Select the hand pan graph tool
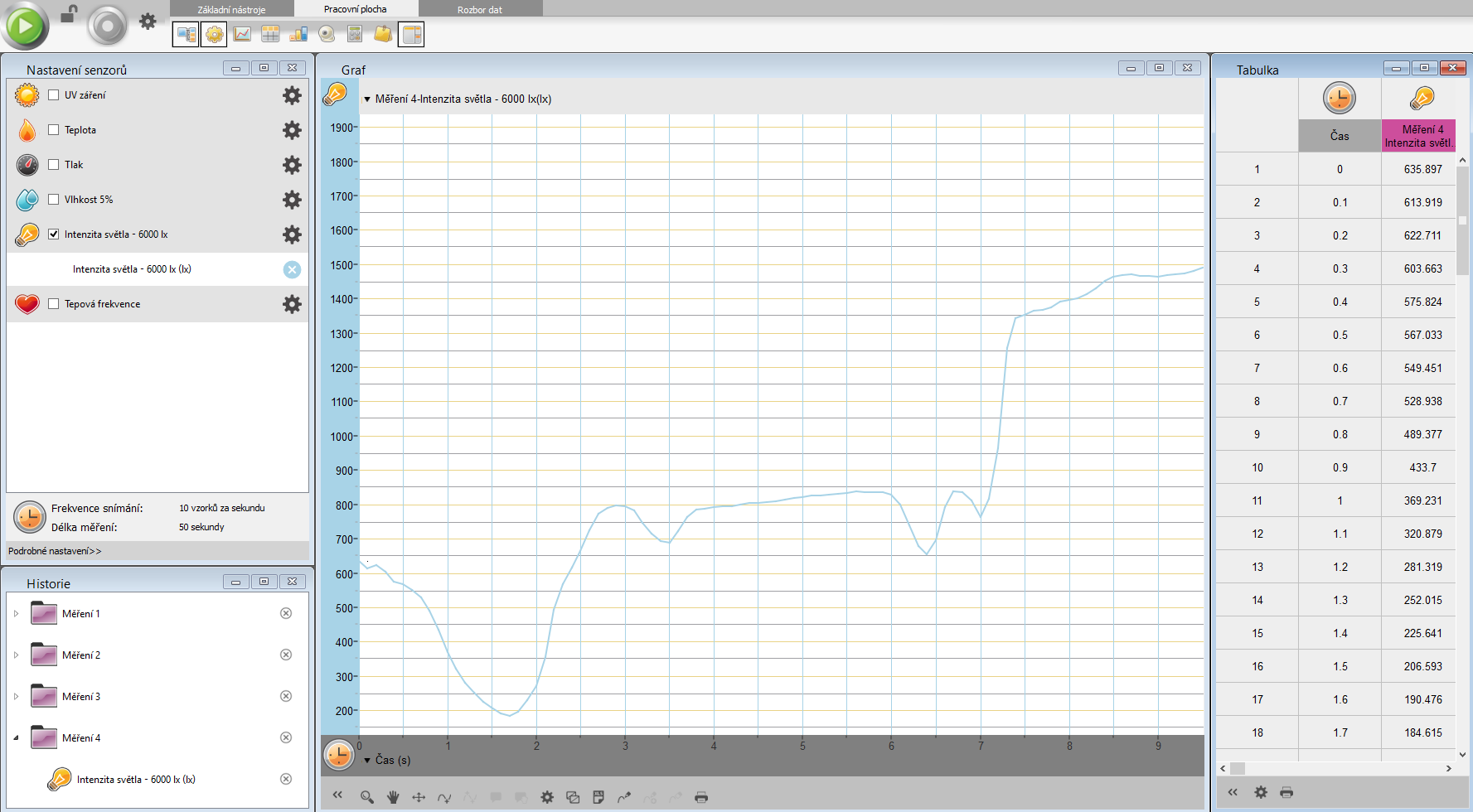 [x=393, y=797]
